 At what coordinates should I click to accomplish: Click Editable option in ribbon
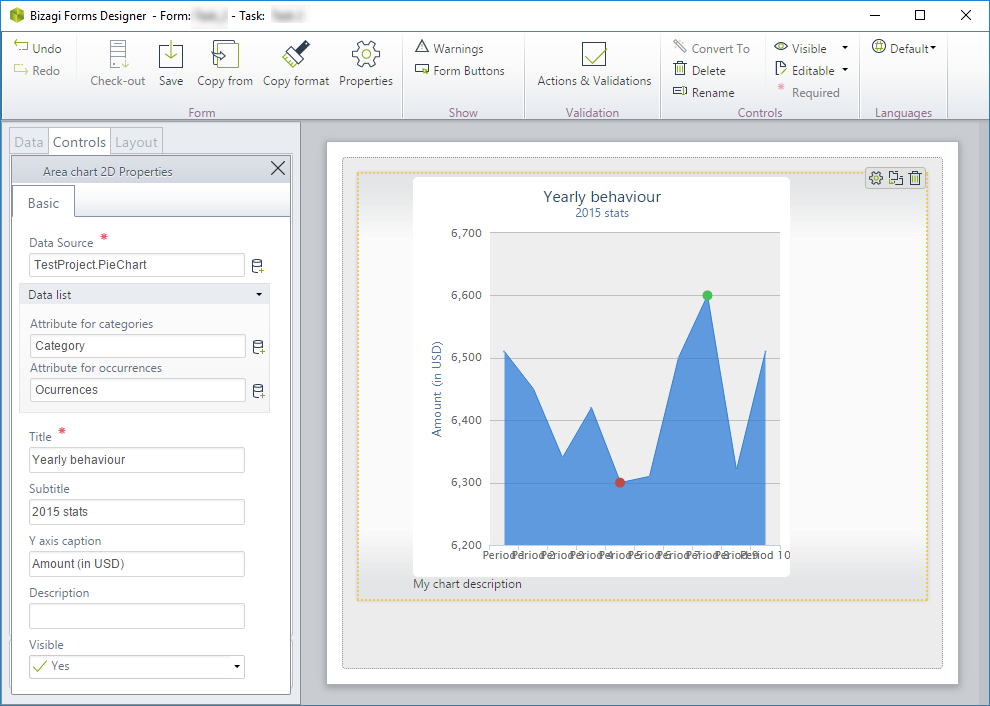(x=805, y=70)
